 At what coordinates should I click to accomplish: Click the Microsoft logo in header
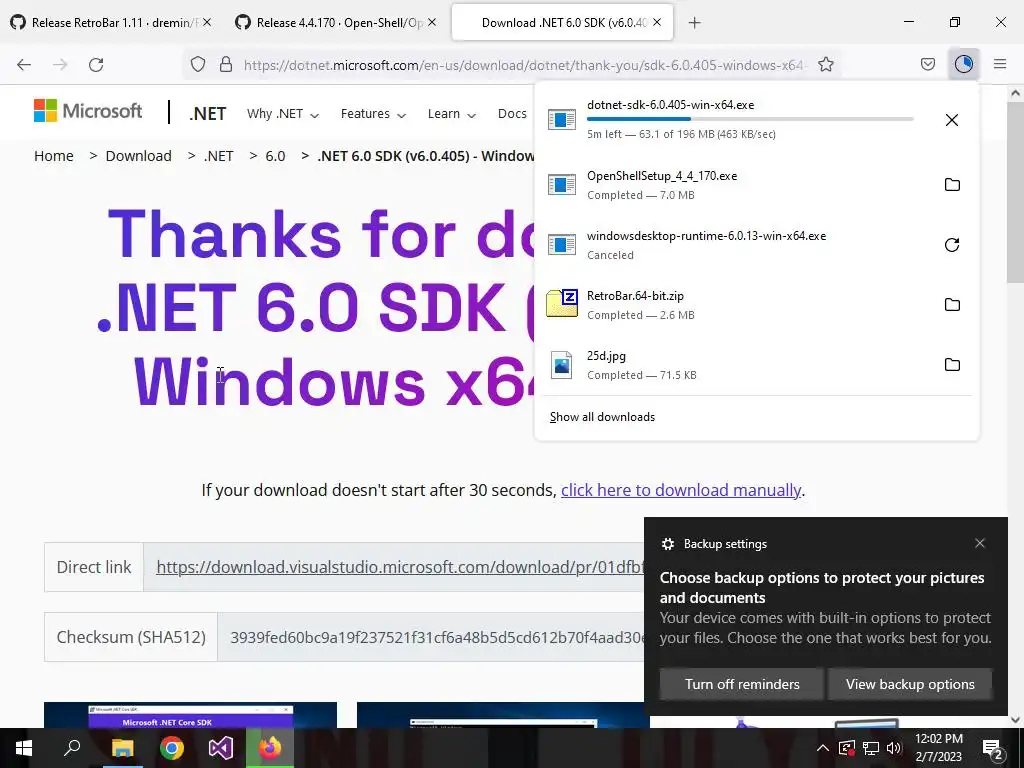click(88, 111)
